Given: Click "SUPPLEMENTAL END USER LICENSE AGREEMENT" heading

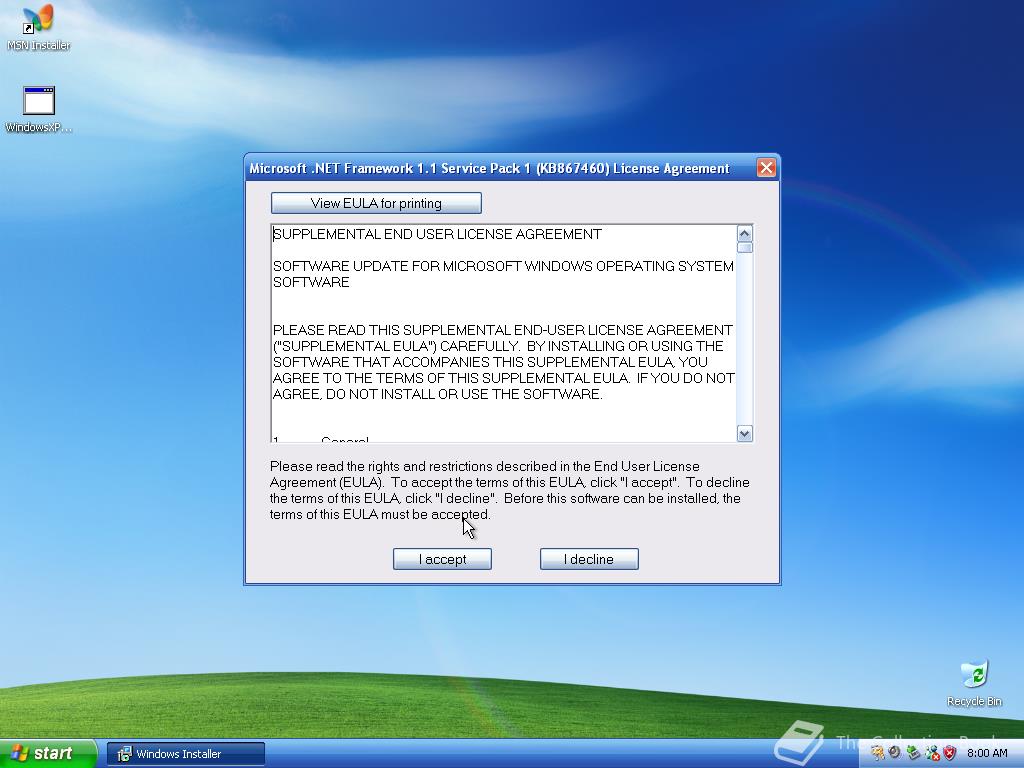Looking at the screenshot, I should pos(437,234).
